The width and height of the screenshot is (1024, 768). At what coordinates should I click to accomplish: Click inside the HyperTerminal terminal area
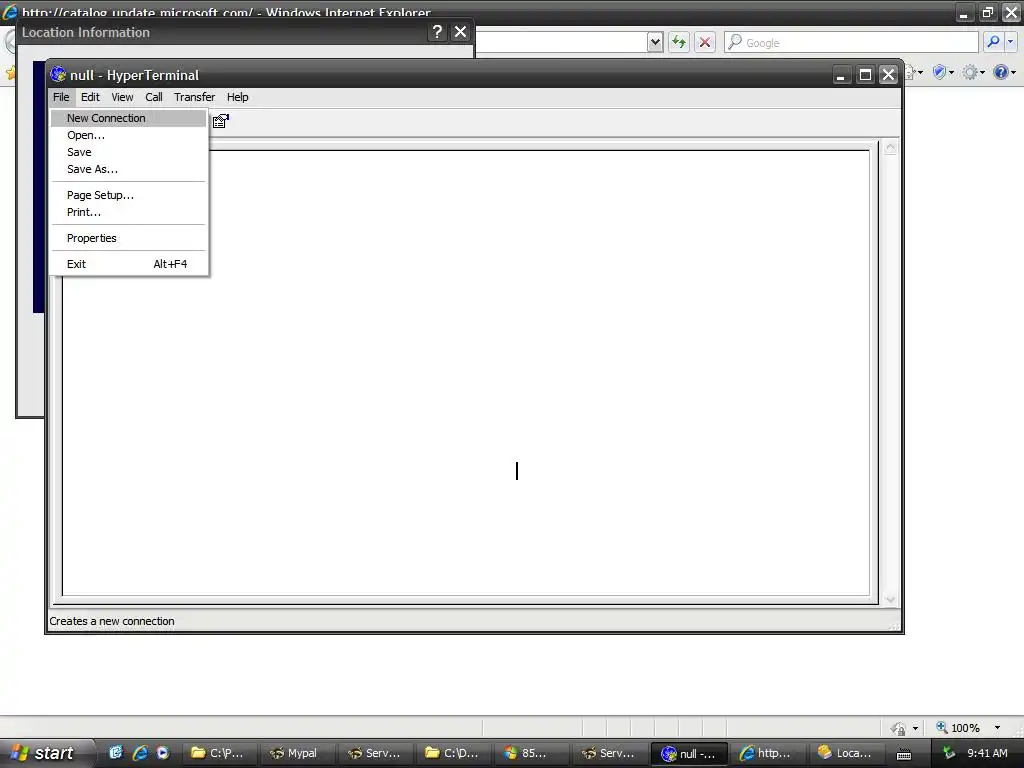466,372
